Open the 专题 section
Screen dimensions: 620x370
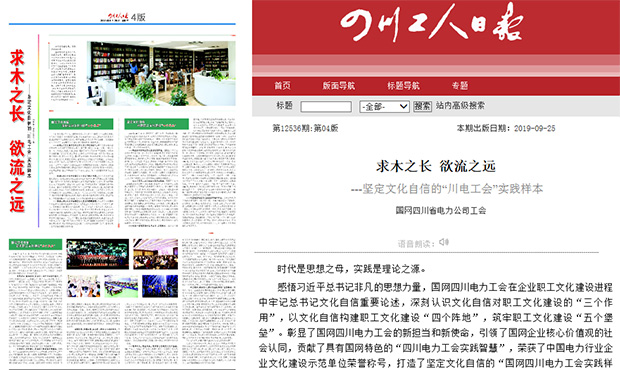(x=460, y=85)
